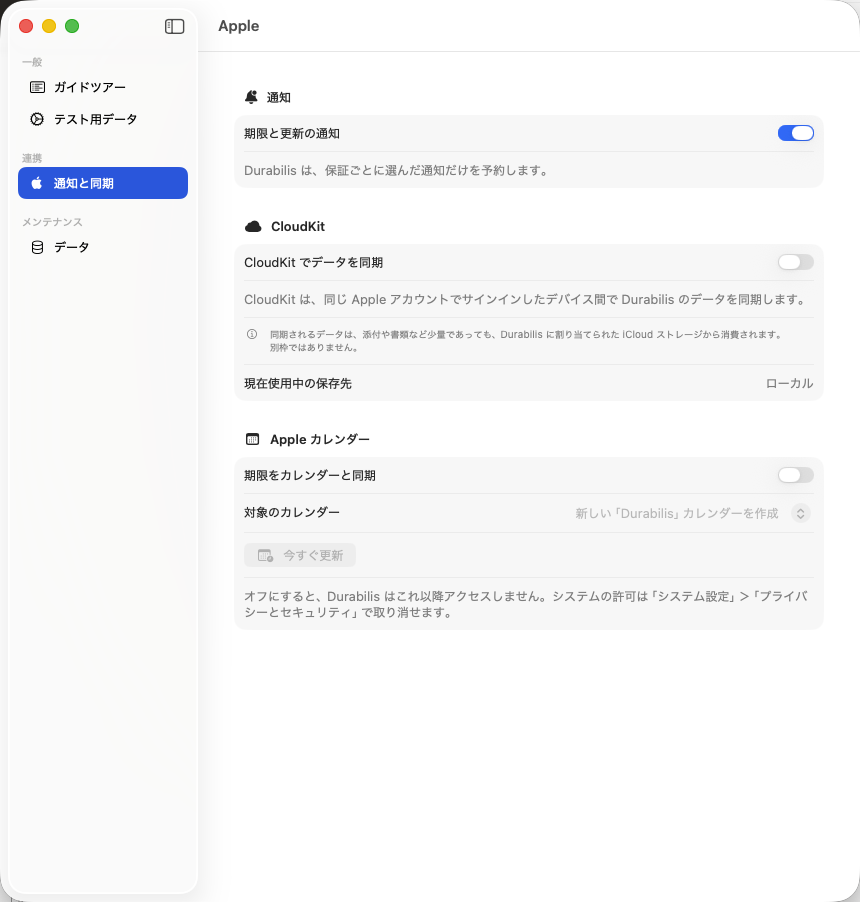Click the 今すぐ更新 button
The image size is (860, 902).
300,555
